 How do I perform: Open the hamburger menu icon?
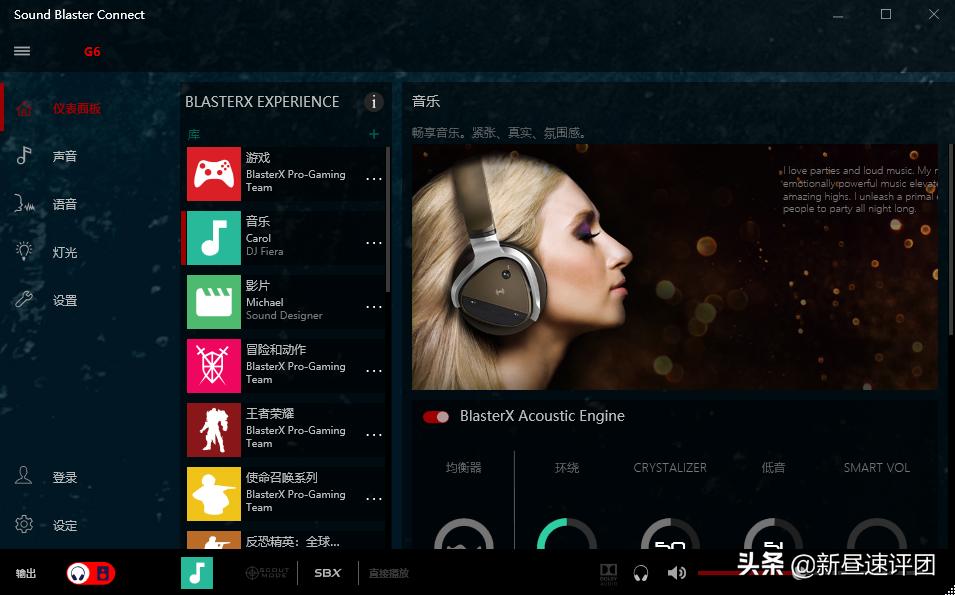(22, 51)
